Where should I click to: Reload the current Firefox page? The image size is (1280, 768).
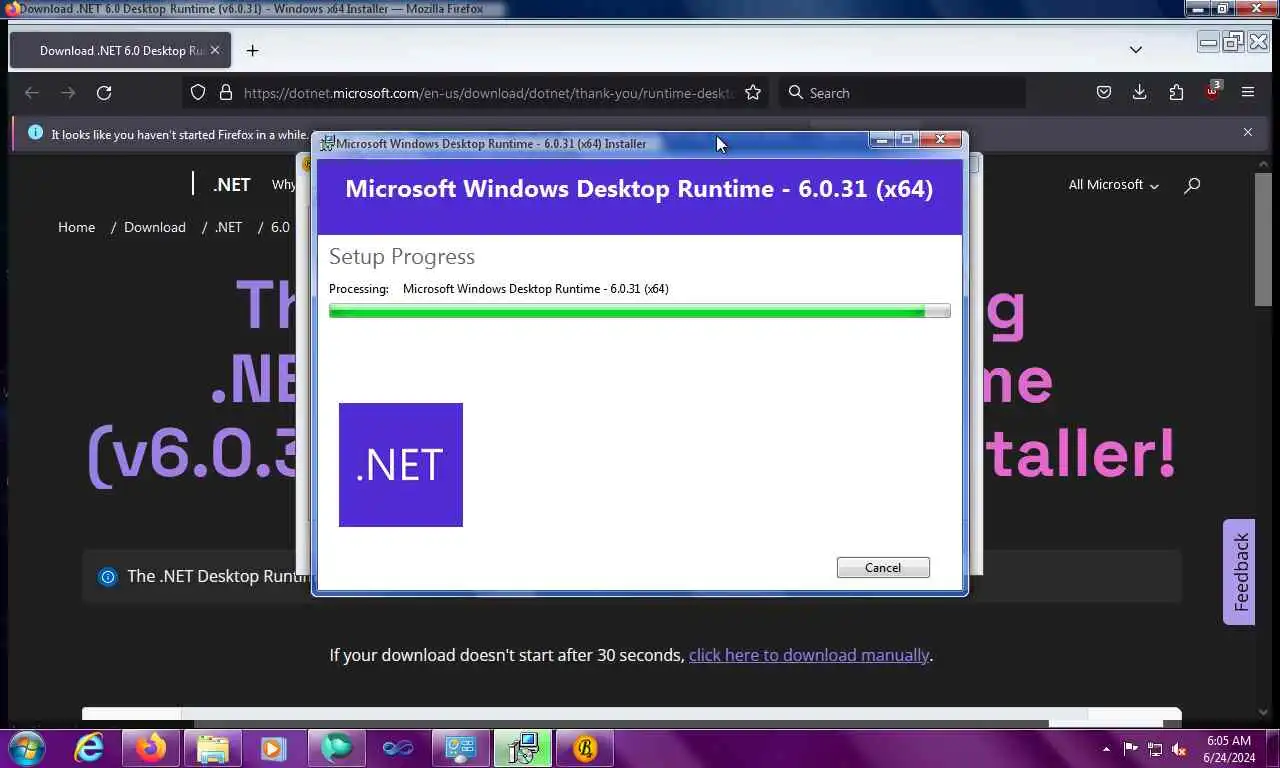tap(104, 92)
